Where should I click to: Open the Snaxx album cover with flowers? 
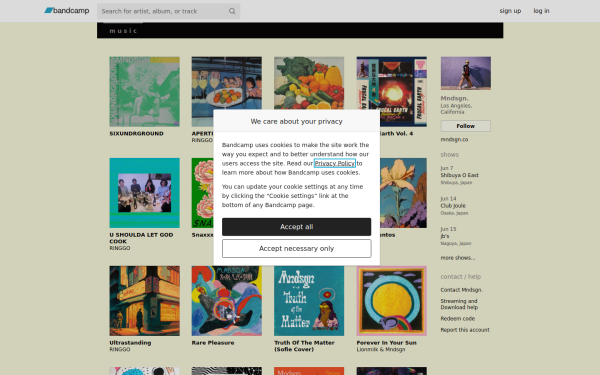tap(202, 193)
